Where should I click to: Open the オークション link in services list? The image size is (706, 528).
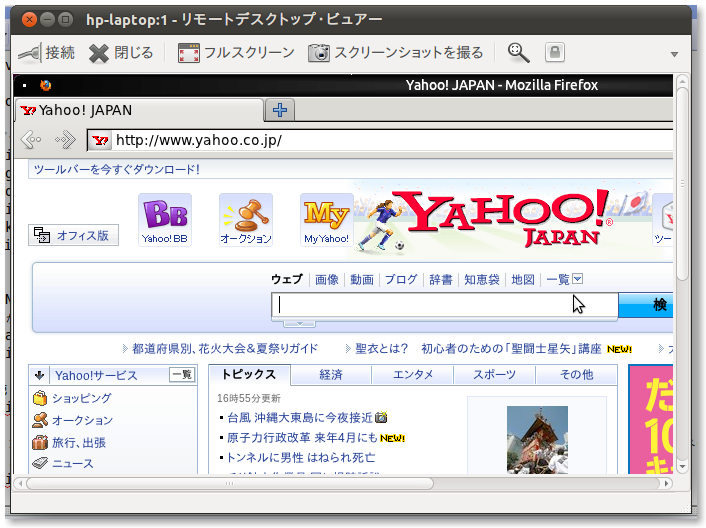pos(82,420)
